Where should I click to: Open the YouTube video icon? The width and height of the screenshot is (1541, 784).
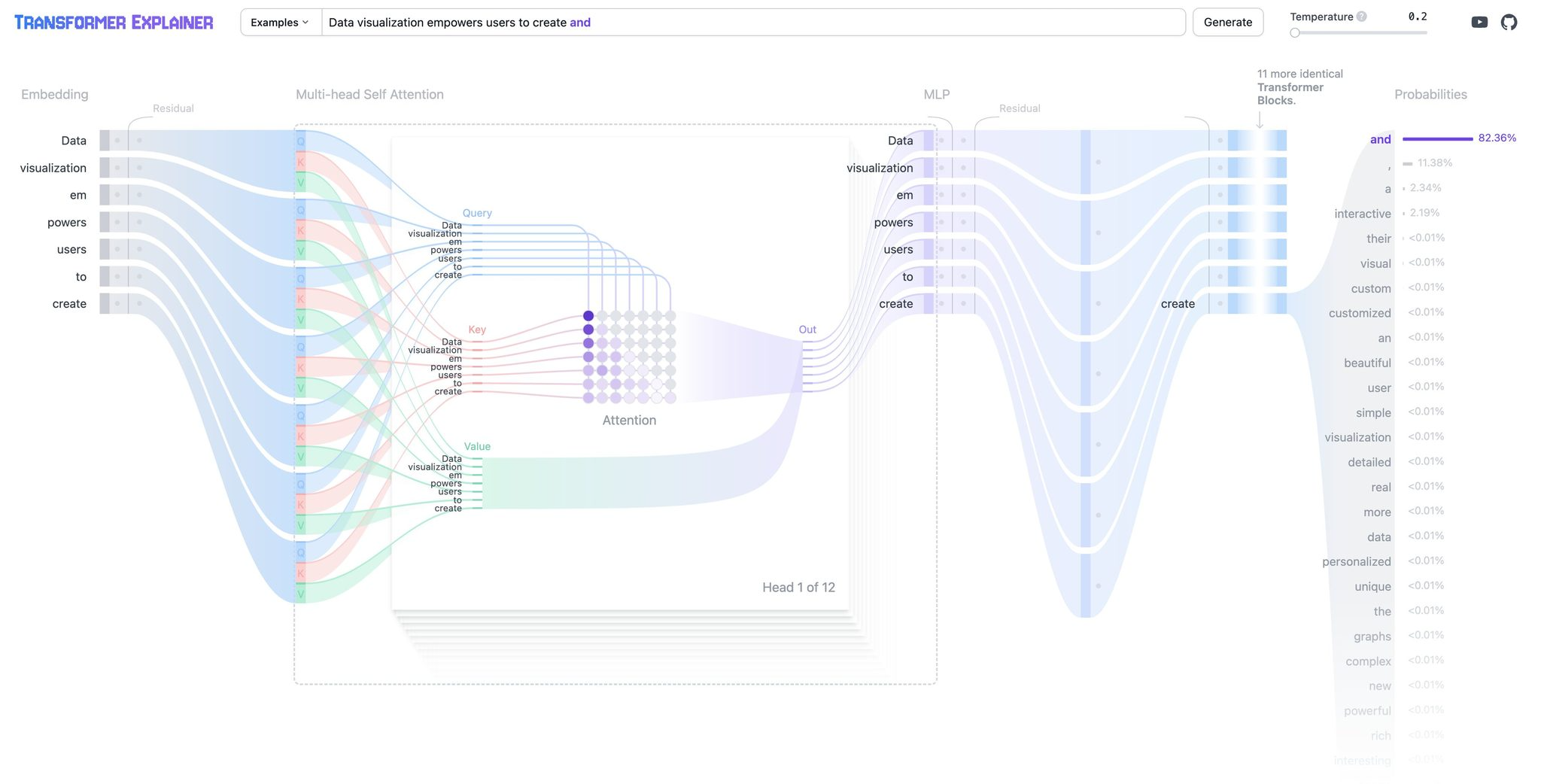pyautogui.click(x=1479, y=23)
